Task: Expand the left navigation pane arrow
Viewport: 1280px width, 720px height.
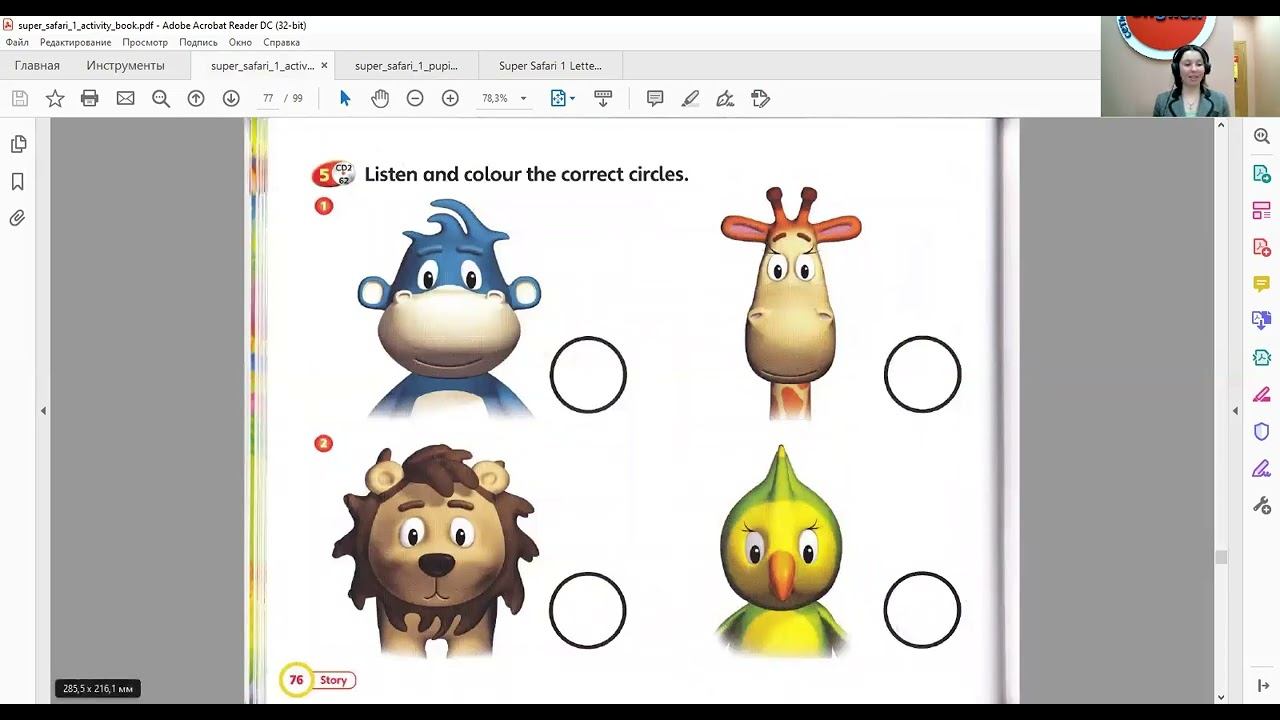Action: 43,411
